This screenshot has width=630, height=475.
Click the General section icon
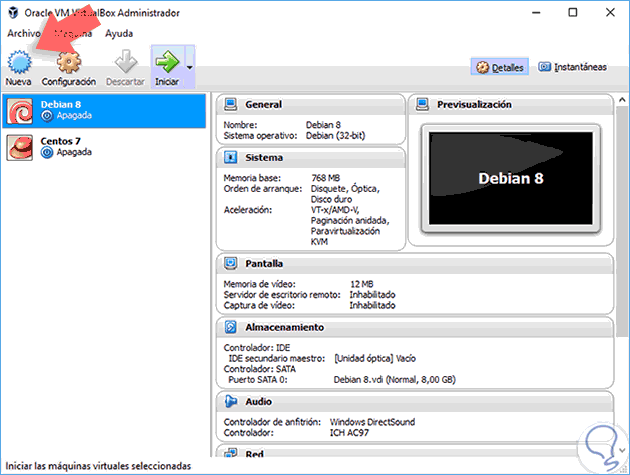231,104
